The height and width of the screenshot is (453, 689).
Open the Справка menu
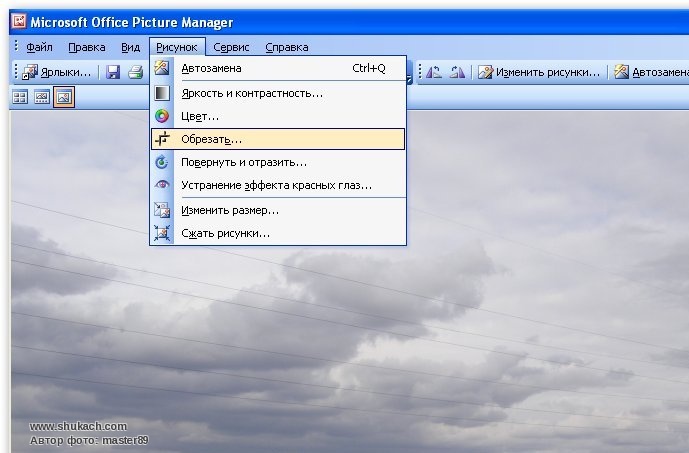click(x=286, y=47)
